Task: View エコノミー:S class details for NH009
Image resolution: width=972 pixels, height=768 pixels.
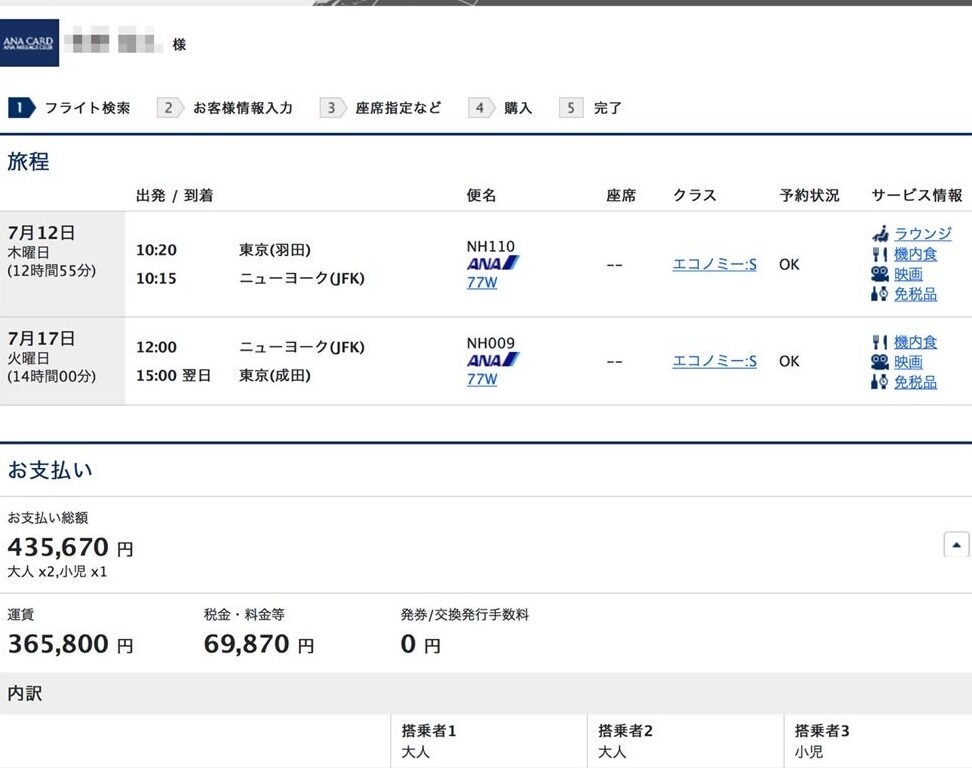Action: pos(714,361)
